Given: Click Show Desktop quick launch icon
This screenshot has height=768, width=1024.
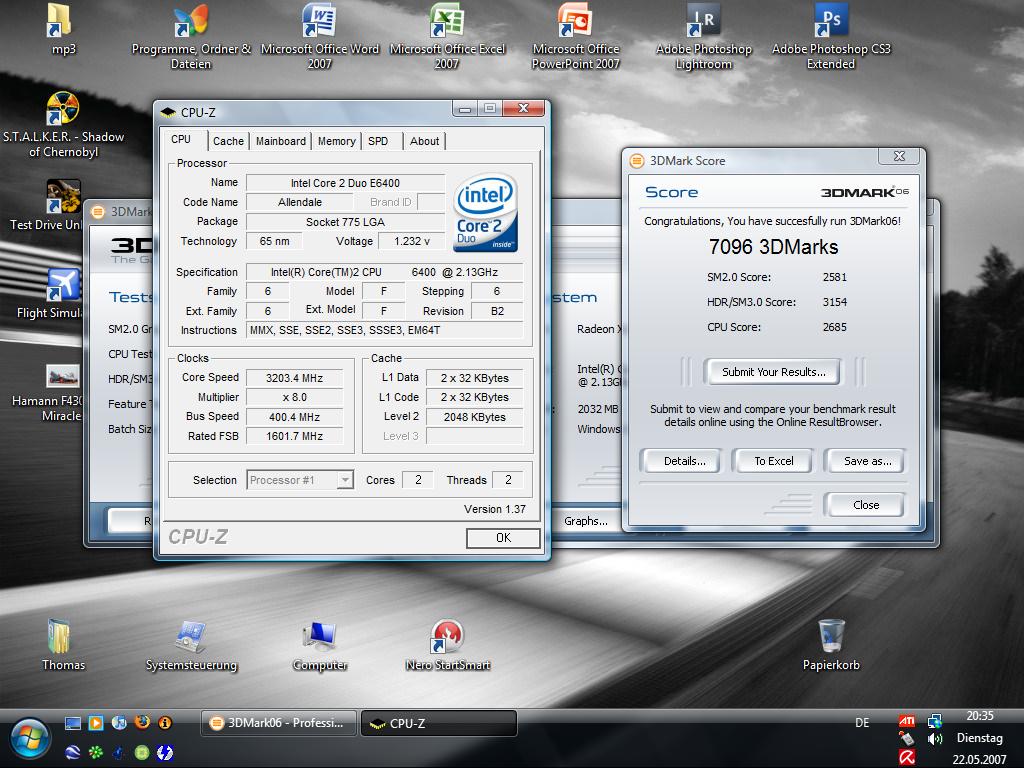Looking at the screenshot, I should [x=73, y=723].
